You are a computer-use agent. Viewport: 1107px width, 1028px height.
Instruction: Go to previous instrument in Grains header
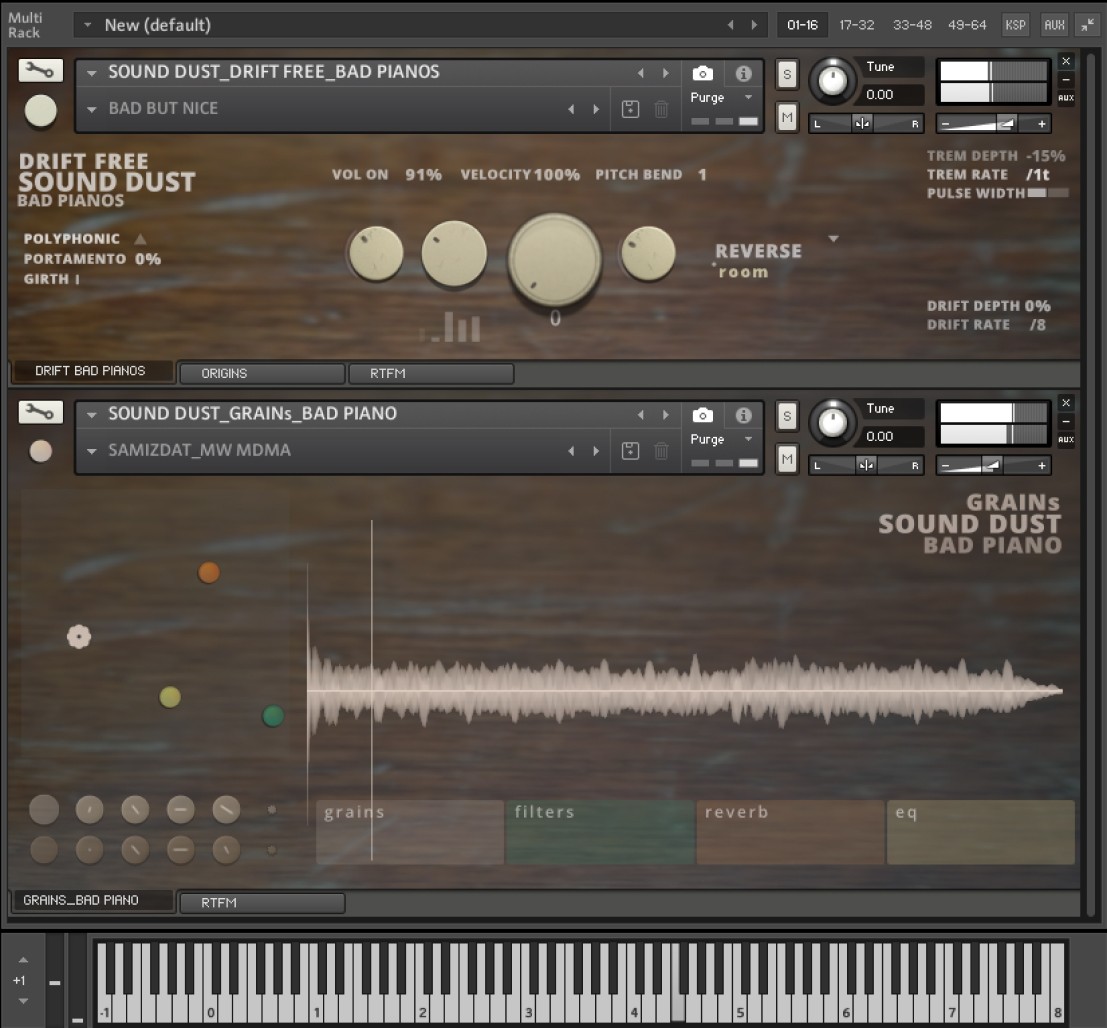[x=640, y=414]
